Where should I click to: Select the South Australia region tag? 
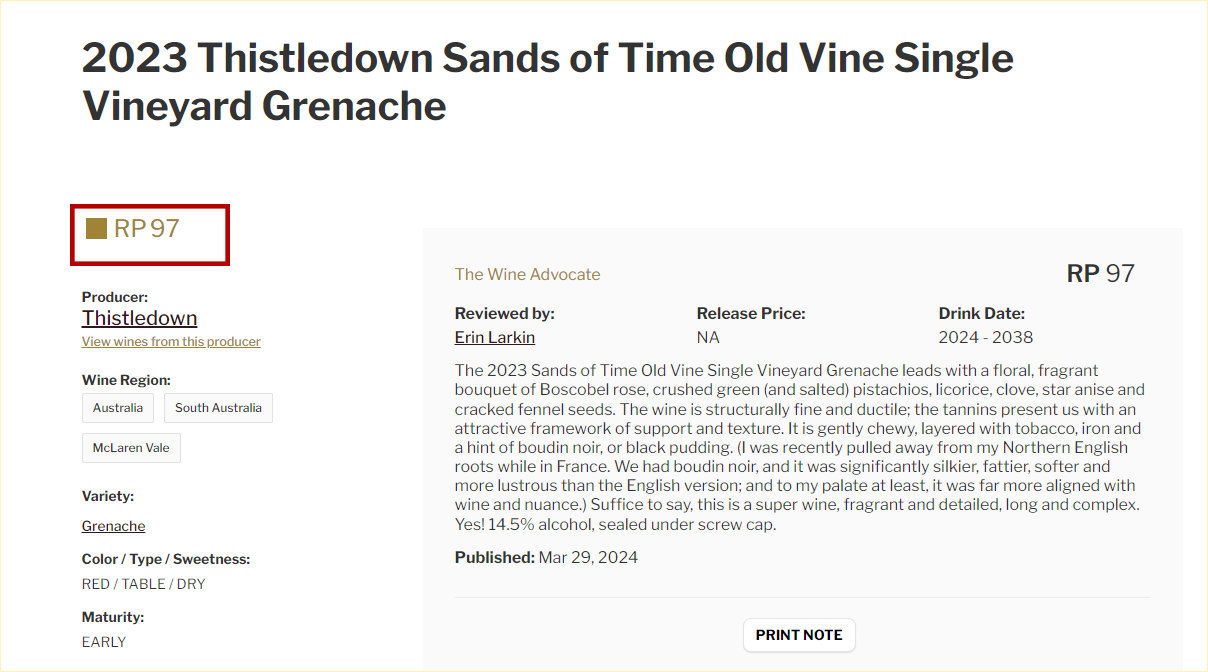[x=218, y=408]
